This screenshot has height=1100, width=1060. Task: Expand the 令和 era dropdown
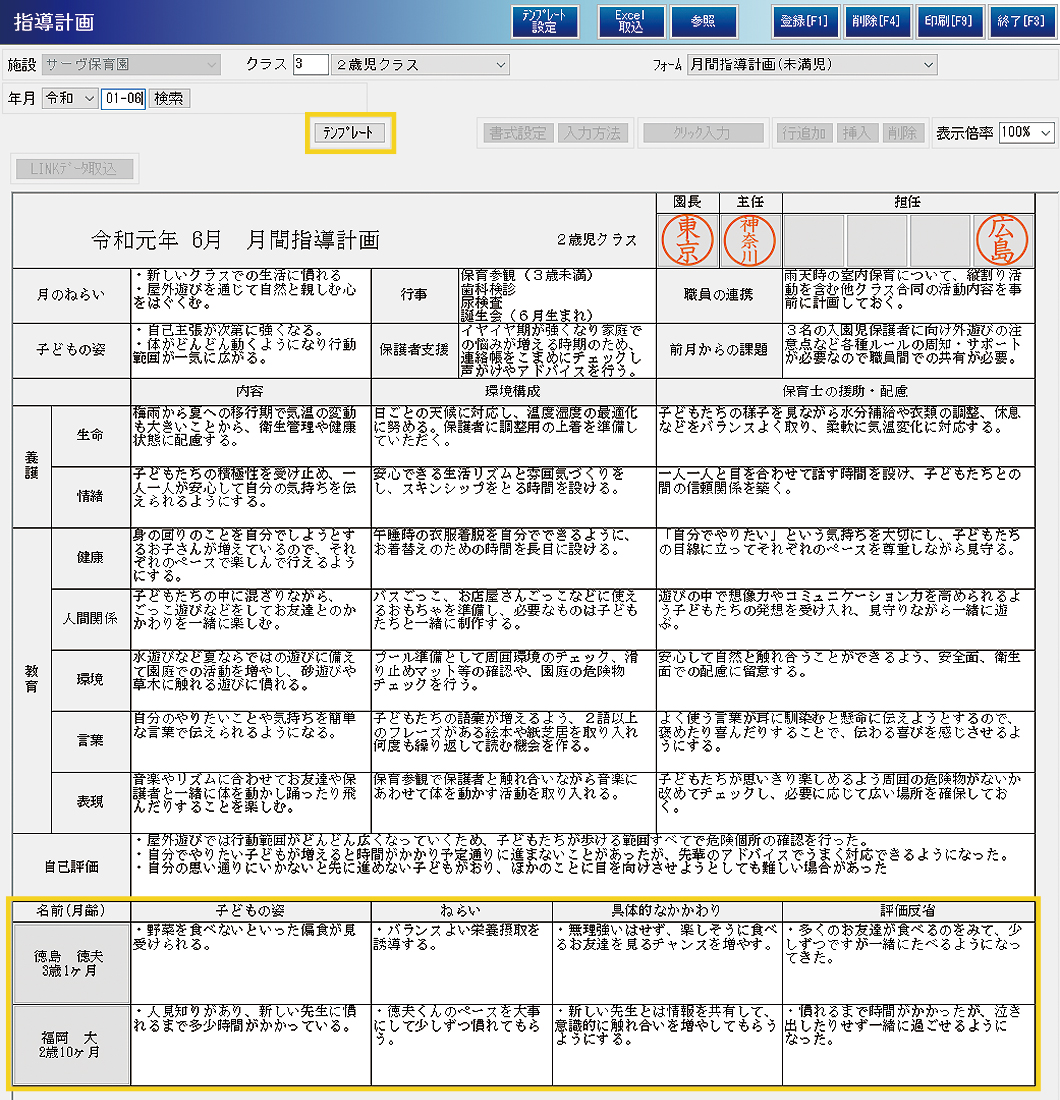[69, 98]
